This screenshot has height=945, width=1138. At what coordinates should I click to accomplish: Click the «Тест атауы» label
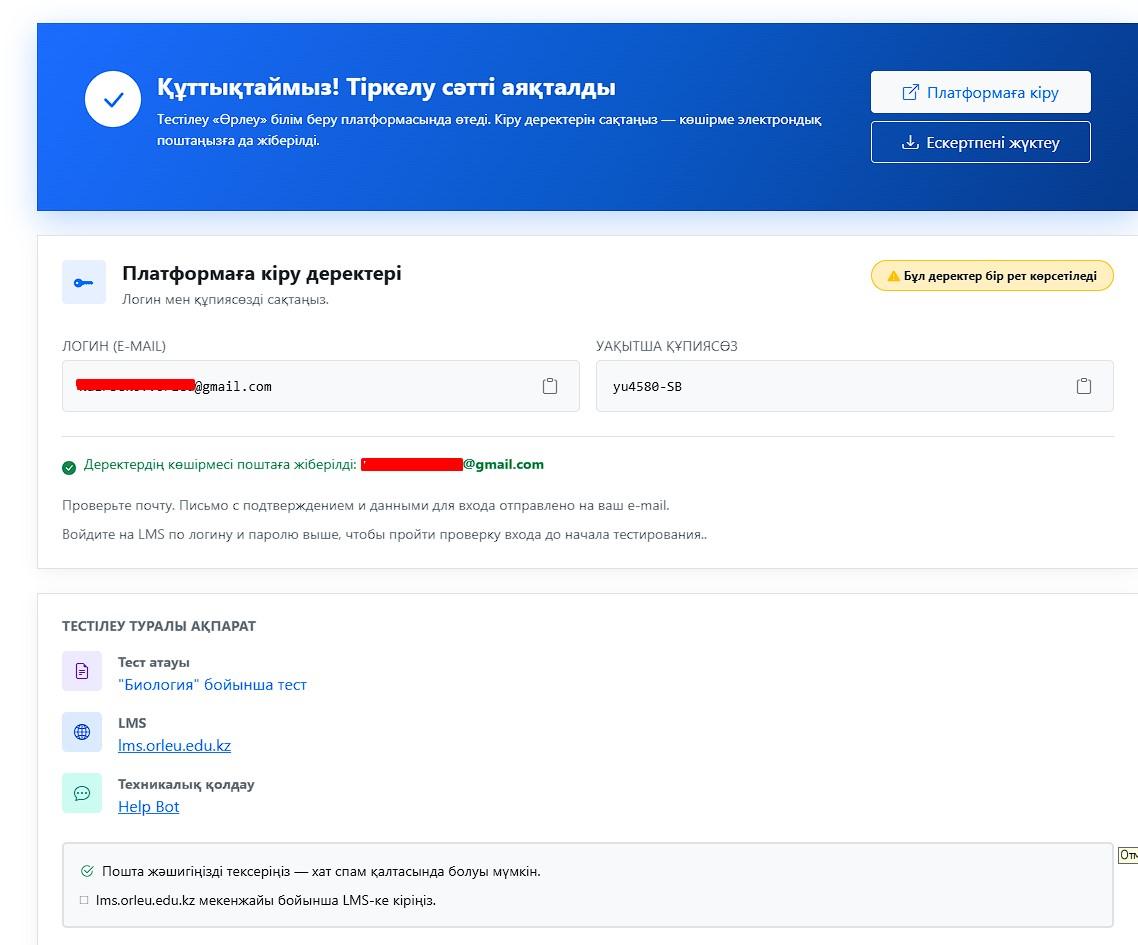click(x=154, y=662)
